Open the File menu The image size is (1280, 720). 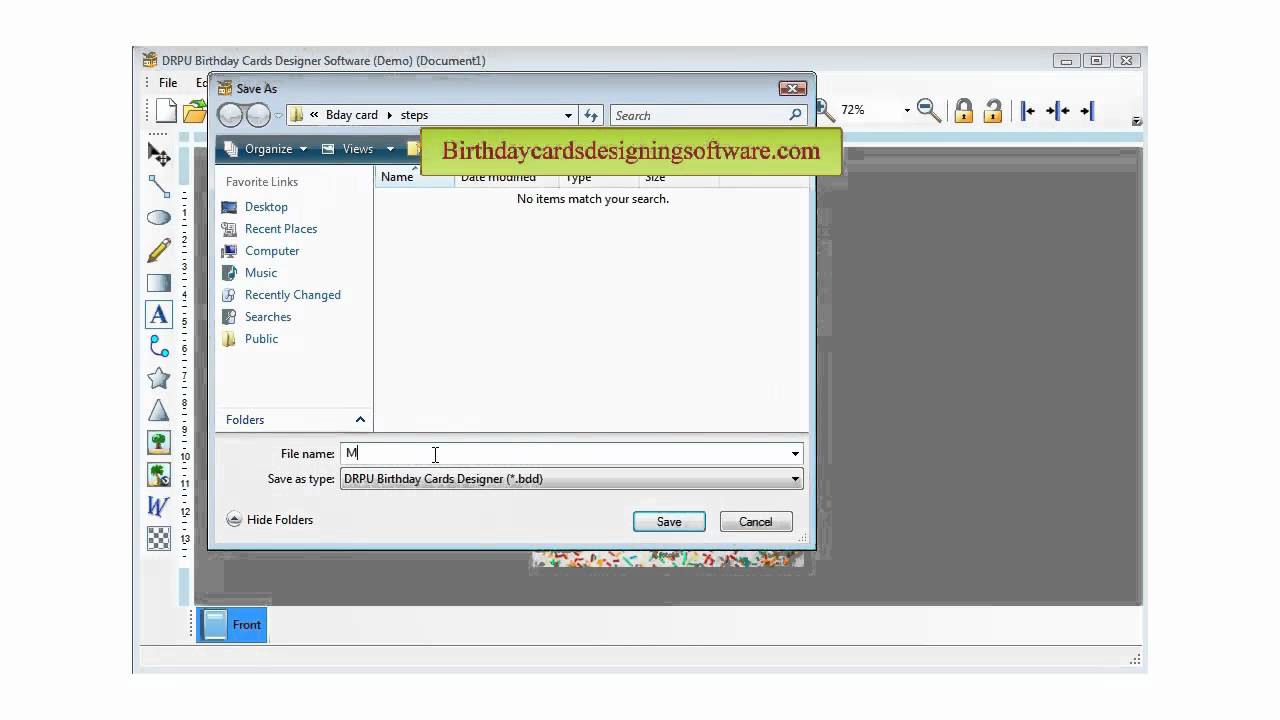[x=168, y=83]
